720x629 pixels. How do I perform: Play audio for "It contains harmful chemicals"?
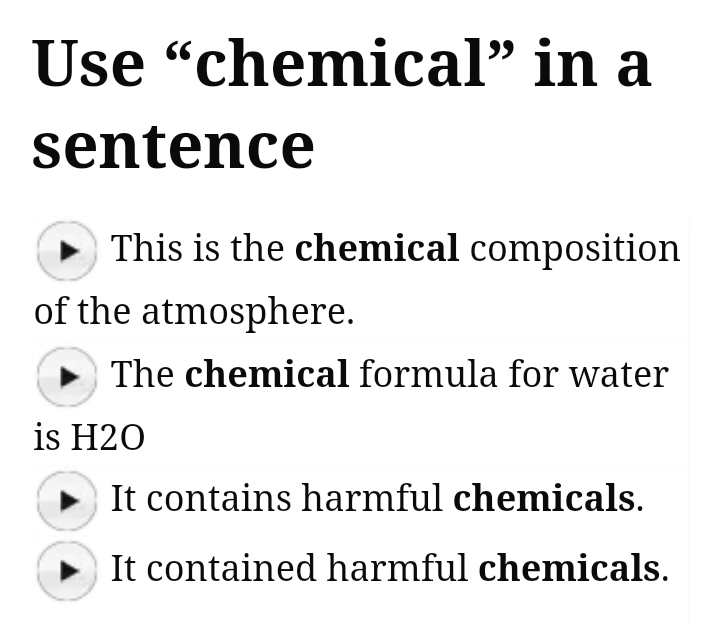point(66,500)
